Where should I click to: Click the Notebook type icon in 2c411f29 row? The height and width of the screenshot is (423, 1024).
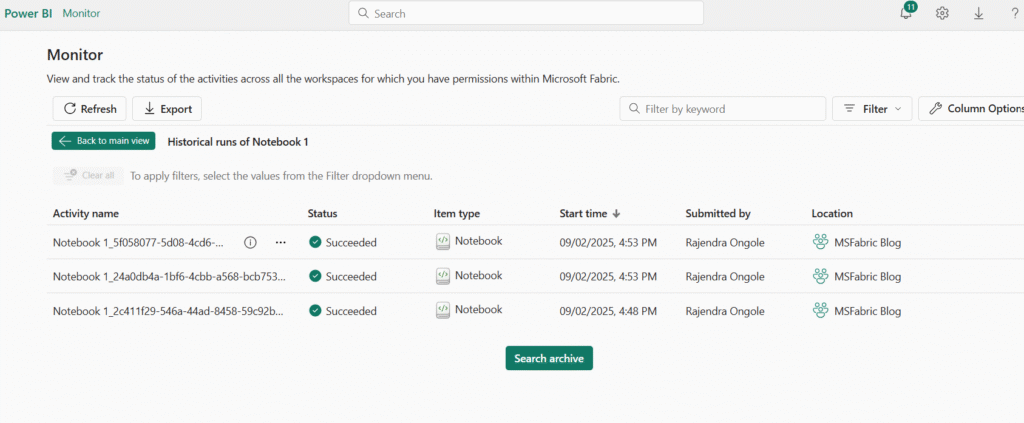[443, 310]
